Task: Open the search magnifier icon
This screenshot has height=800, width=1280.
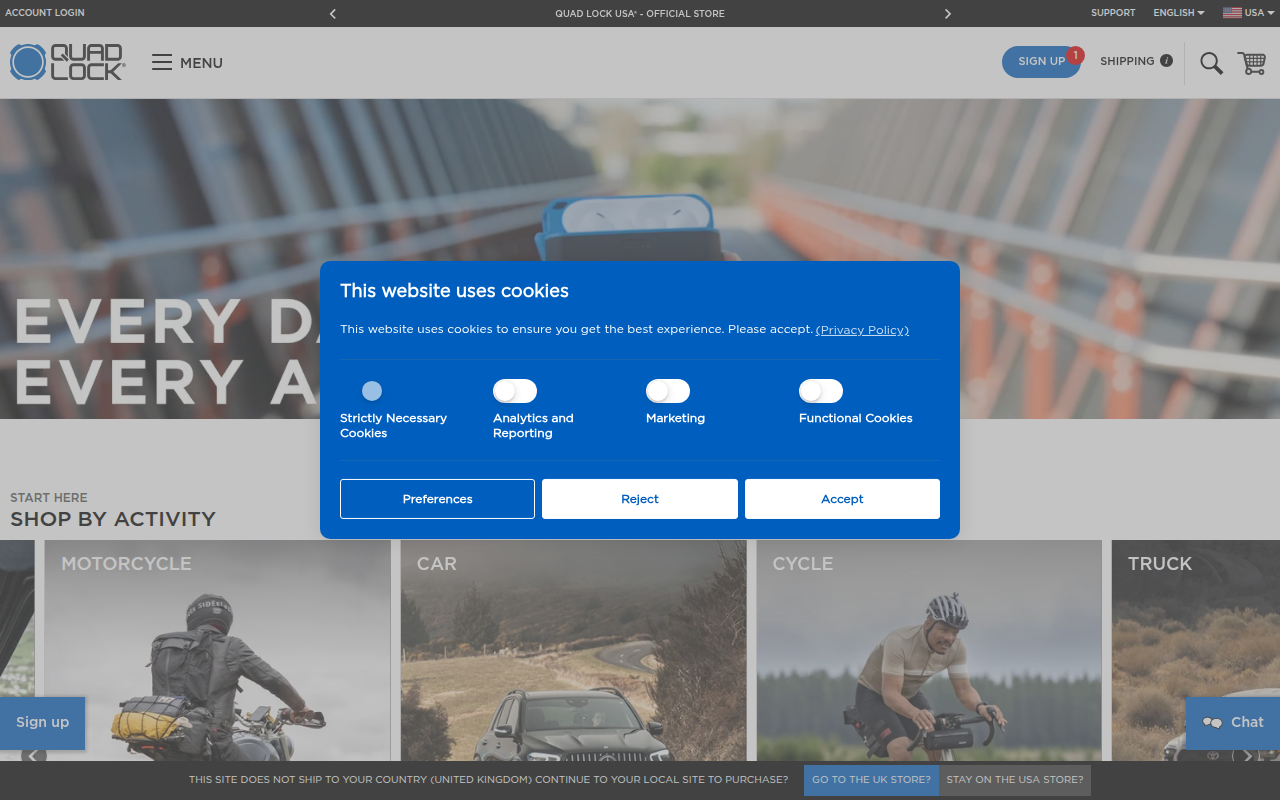Action: (1211, 63)
